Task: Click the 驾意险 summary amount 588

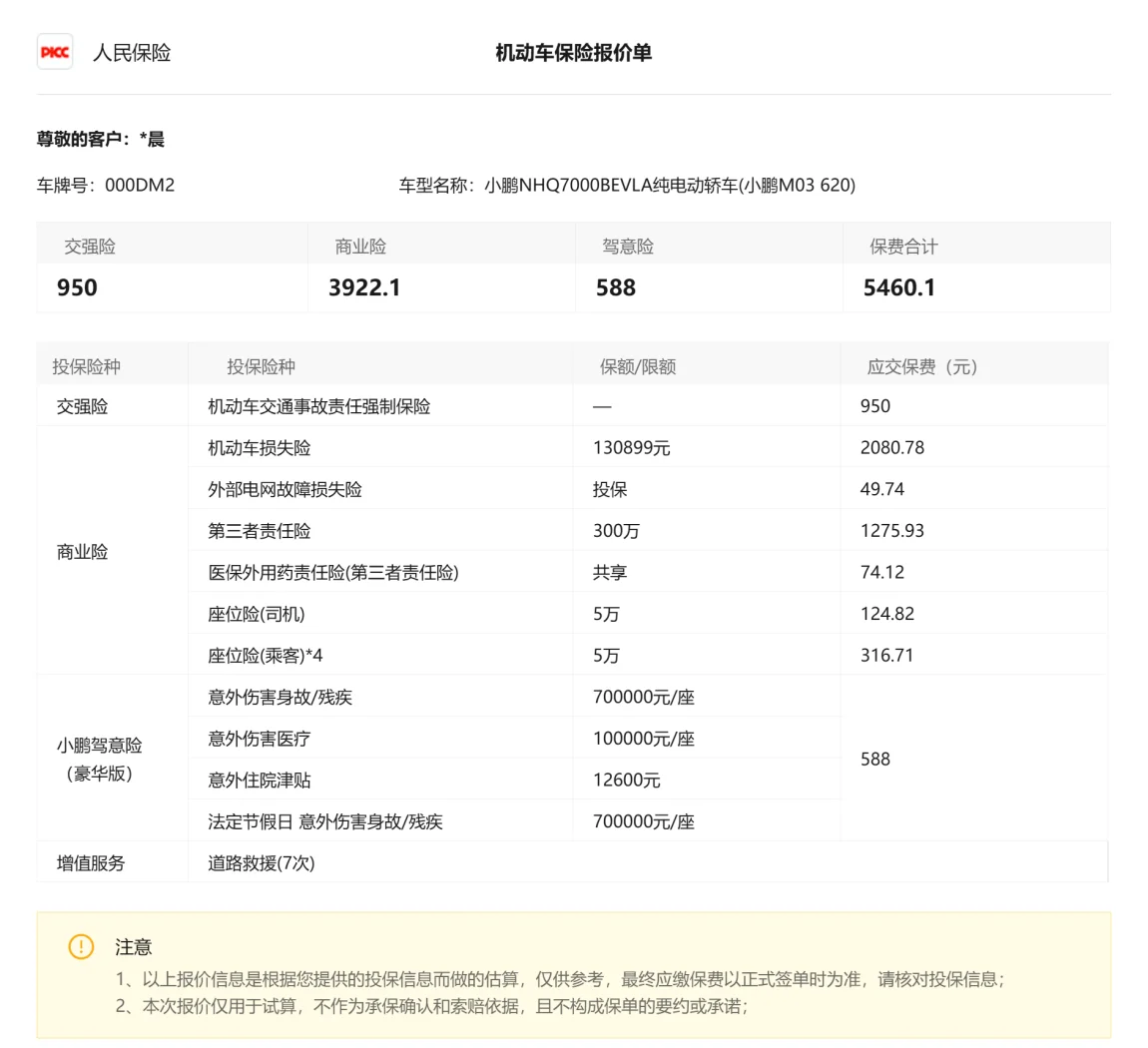Action: [x=615, y=287]
